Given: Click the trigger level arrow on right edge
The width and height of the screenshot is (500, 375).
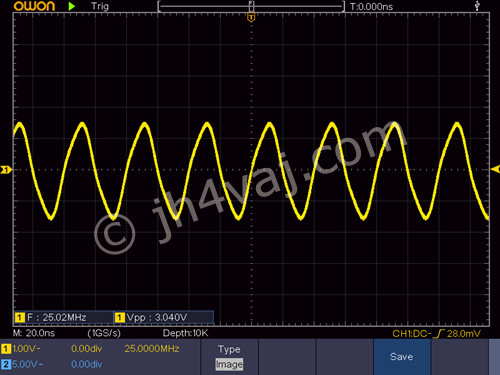Looking at the screenshot, I should click(x=495, y=169).
